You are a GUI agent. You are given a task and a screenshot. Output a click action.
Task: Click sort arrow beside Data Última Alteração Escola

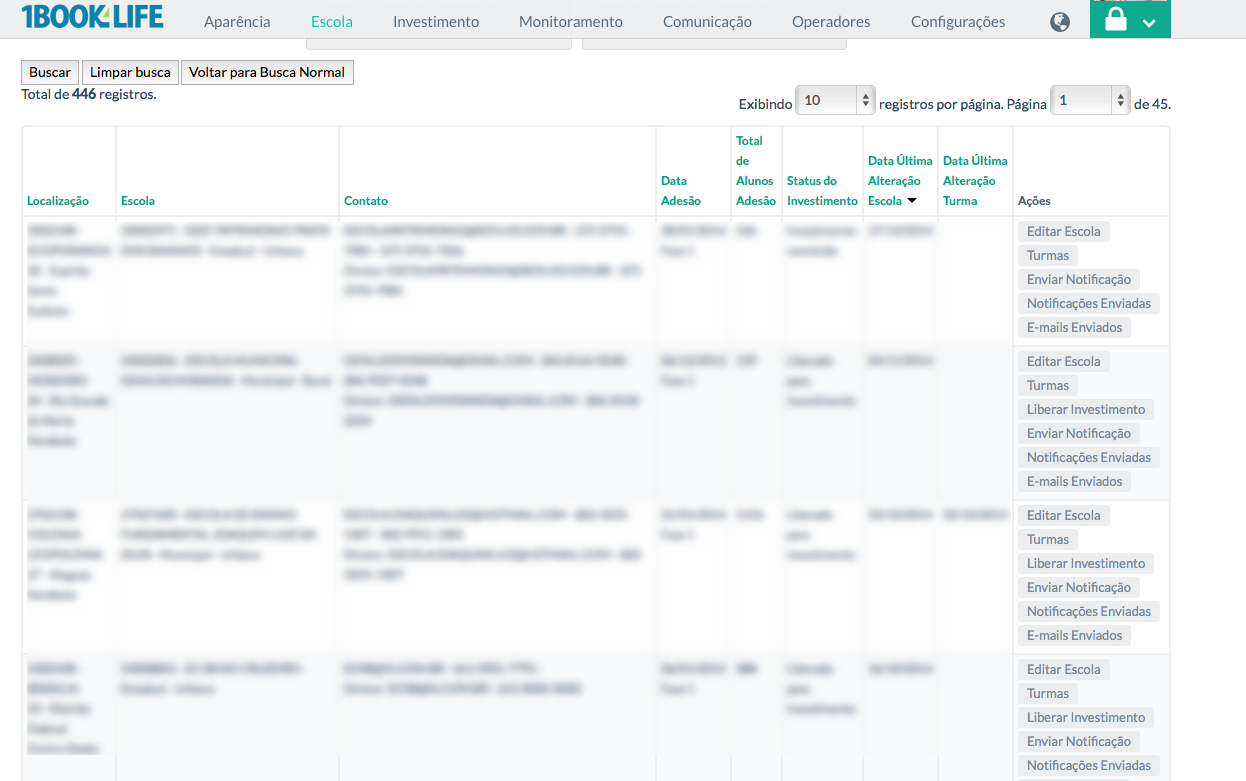[x=912, y=201]
